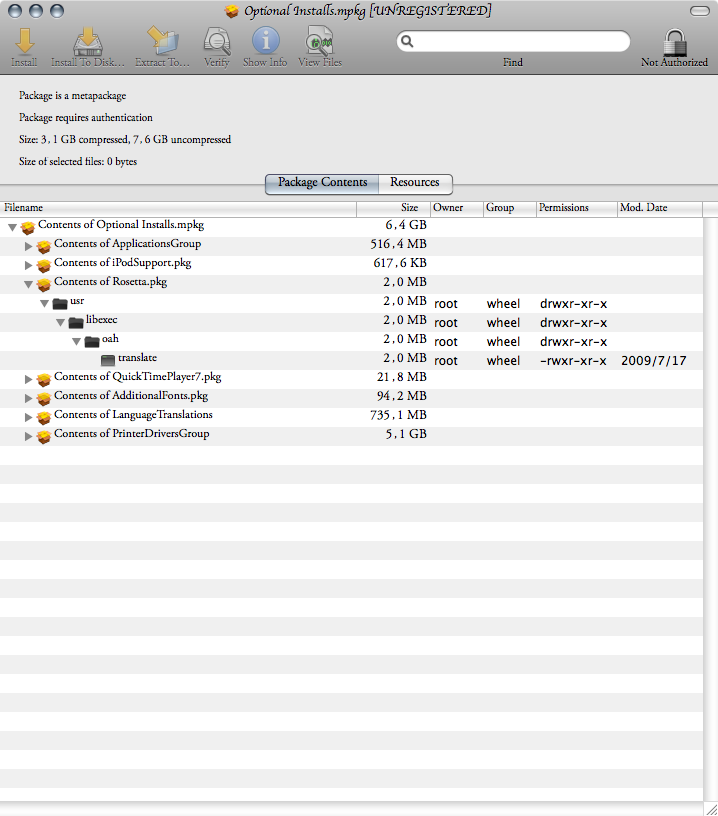718x816 pixels.
Task: Expand Contents of ApplicationsGroup
Action: [29, 246]
